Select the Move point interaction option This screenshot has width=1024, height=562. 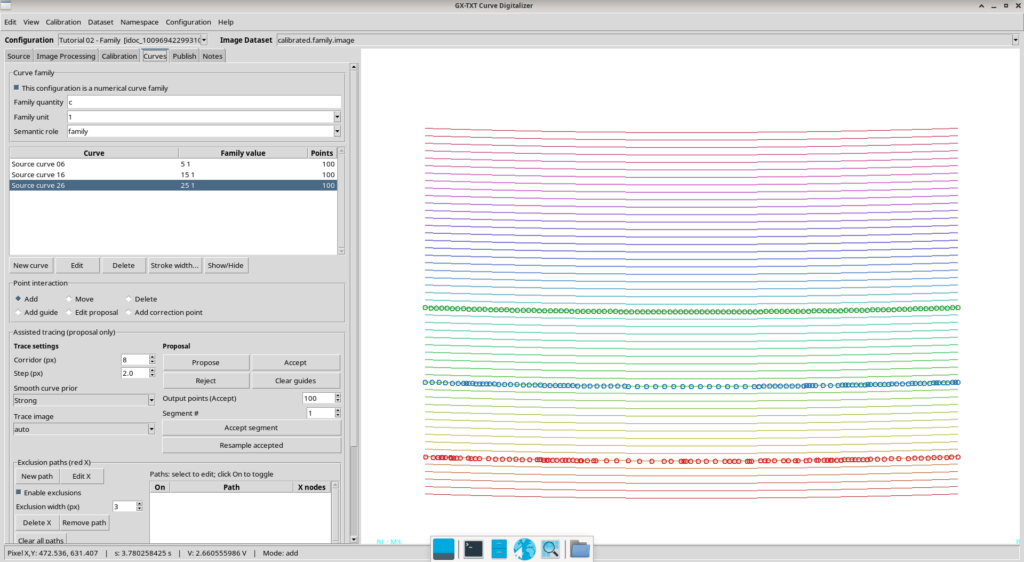pyautogui.click(x=69, y=299)
